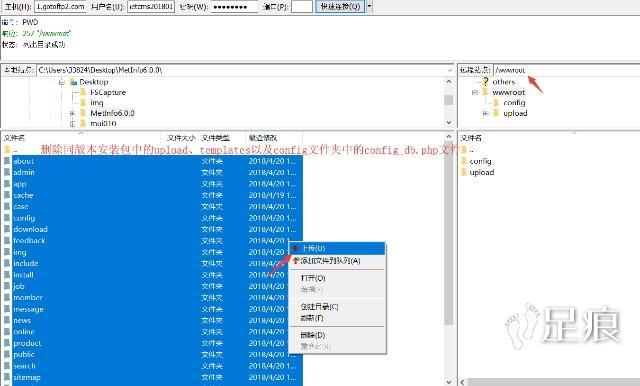This screenshot has width=640, height=386.
Task: Select wwwroot in the remote tree
Action: (509, 93)
